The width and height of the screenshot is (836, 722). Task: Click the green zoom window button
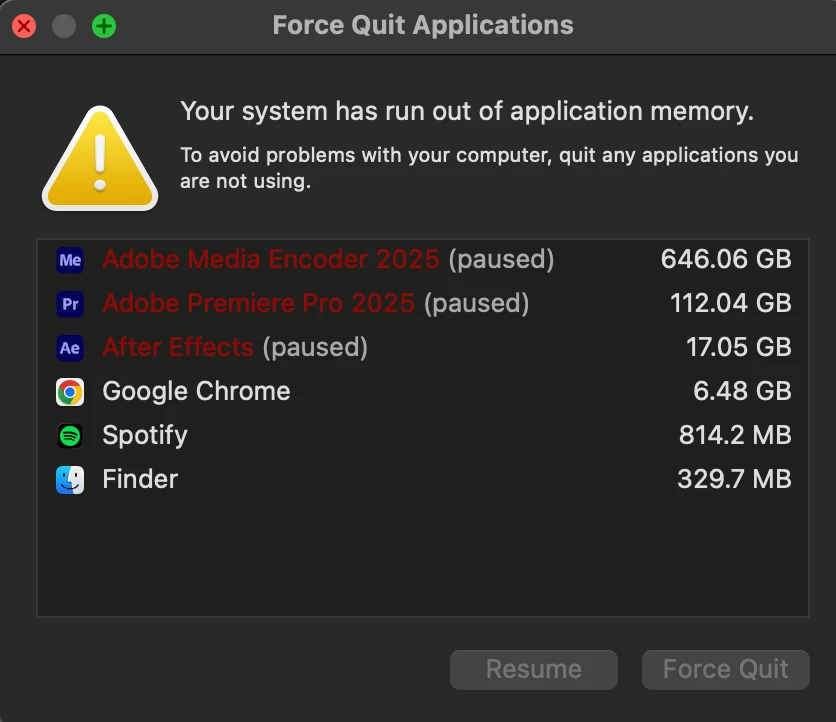[104, 26]
